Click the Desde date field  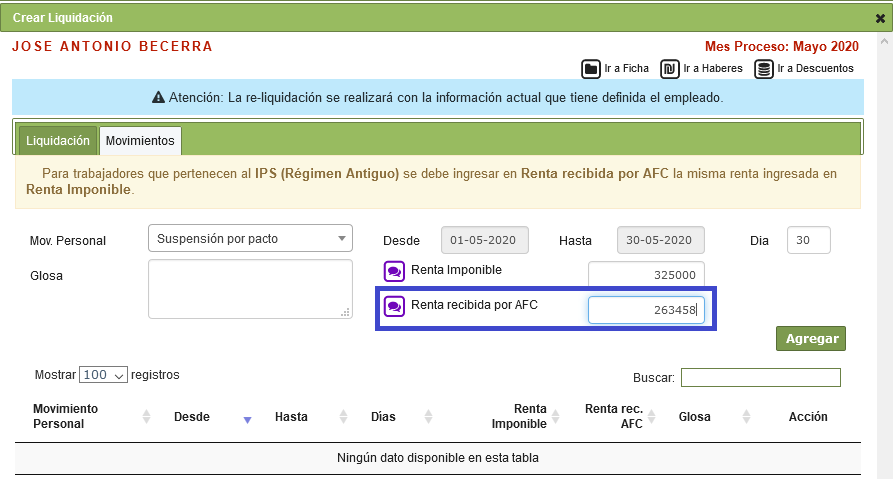(484, 240)
